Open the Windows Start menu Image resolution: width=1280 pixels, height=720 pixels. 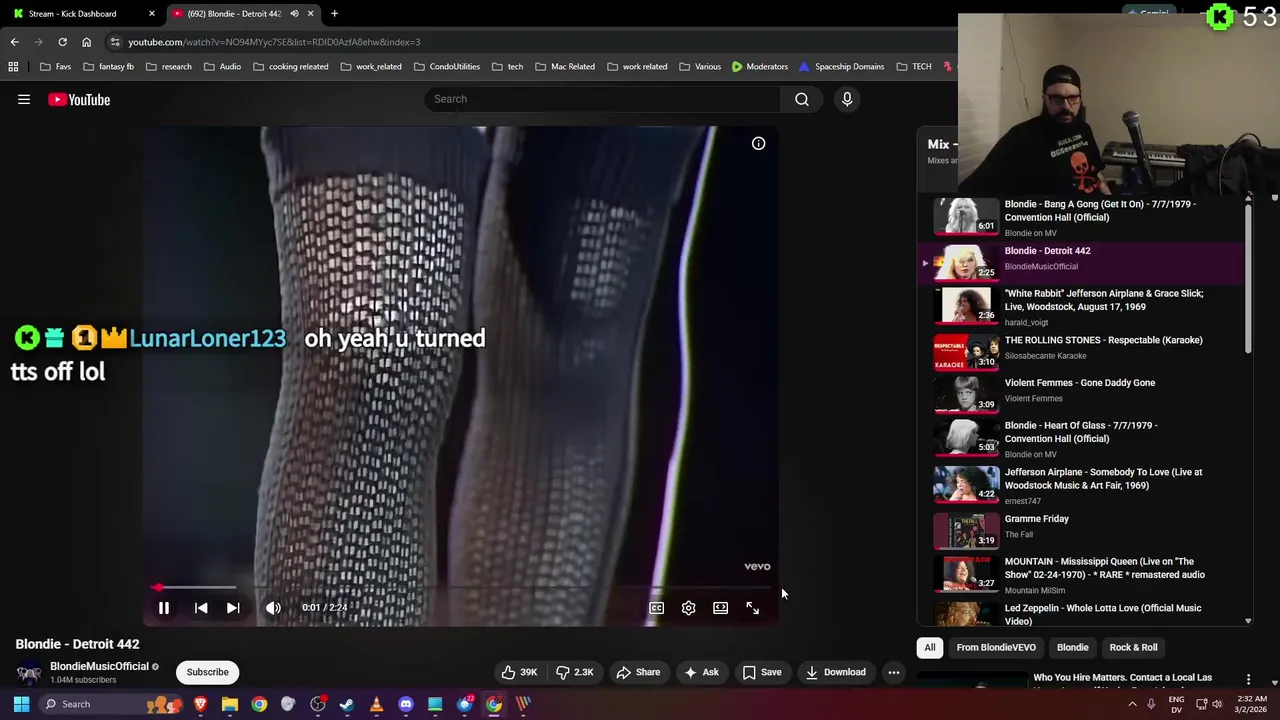[x=21, y=704]
